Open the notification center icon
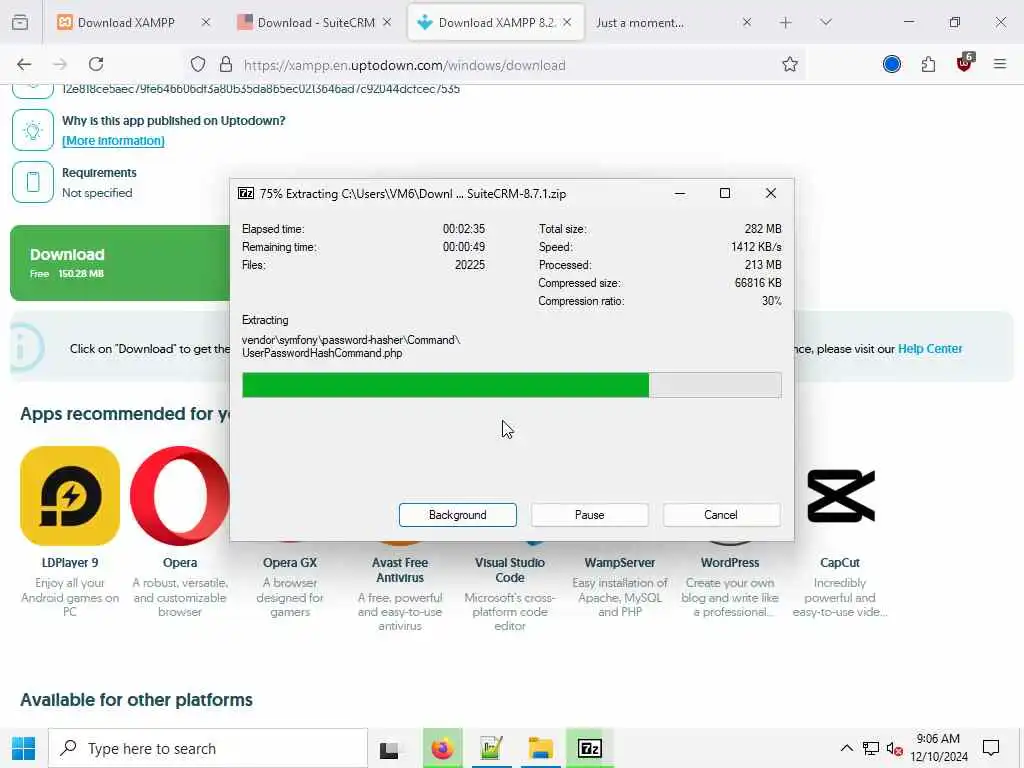The width and height of the screenshot is (1024, 768). (991, 748)
